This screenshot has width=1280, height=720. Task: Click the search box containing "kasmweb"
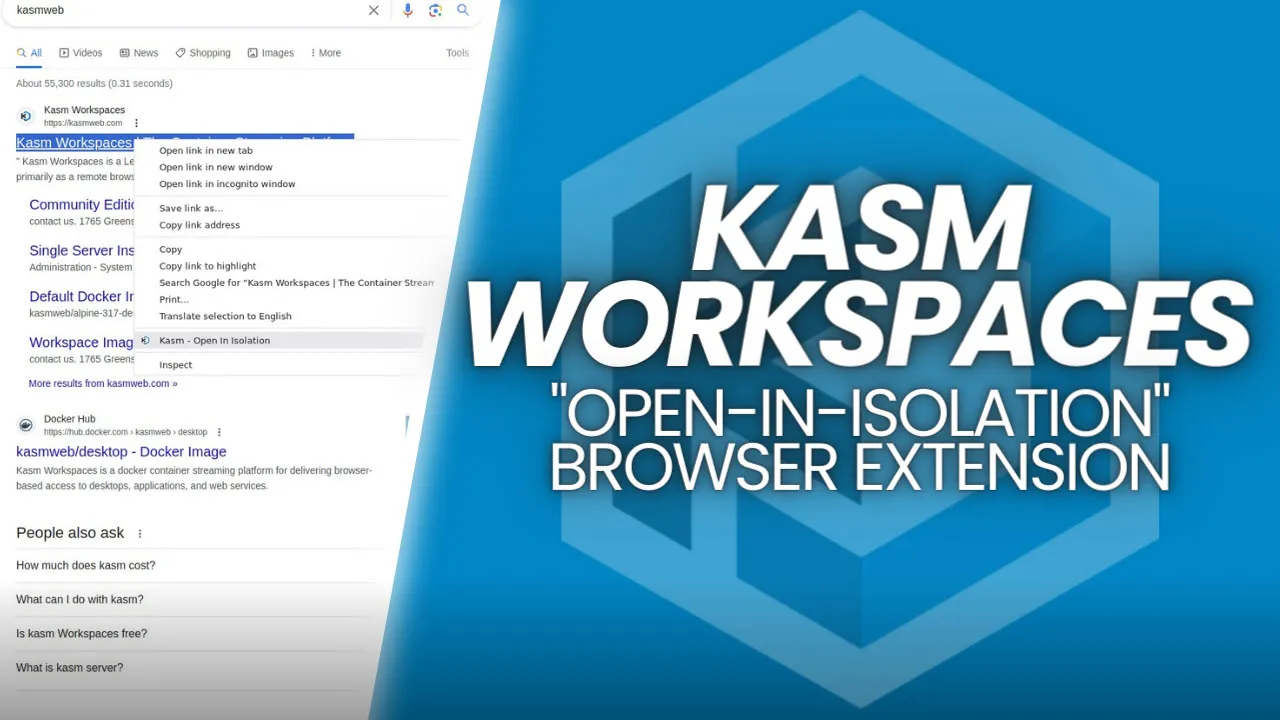(x=180, y=10)
